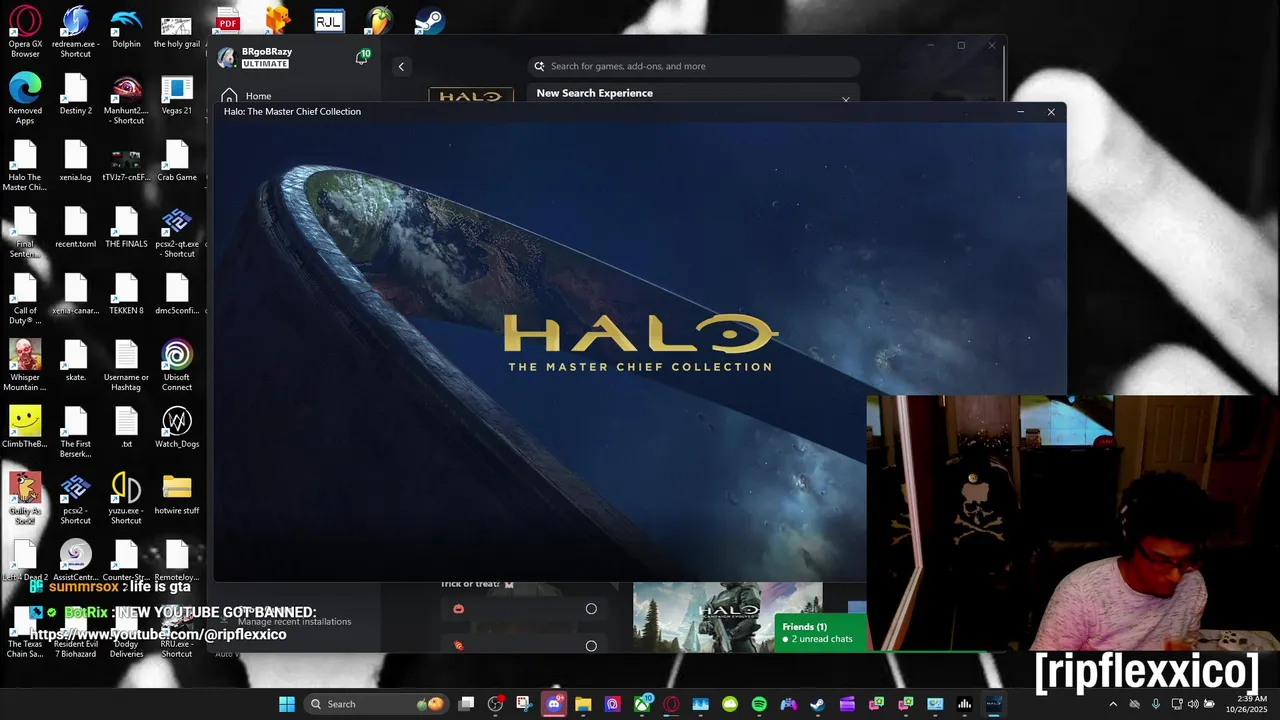Show hidden system tray icons
1280x720 pixels.
click(x=1113, y=704)
